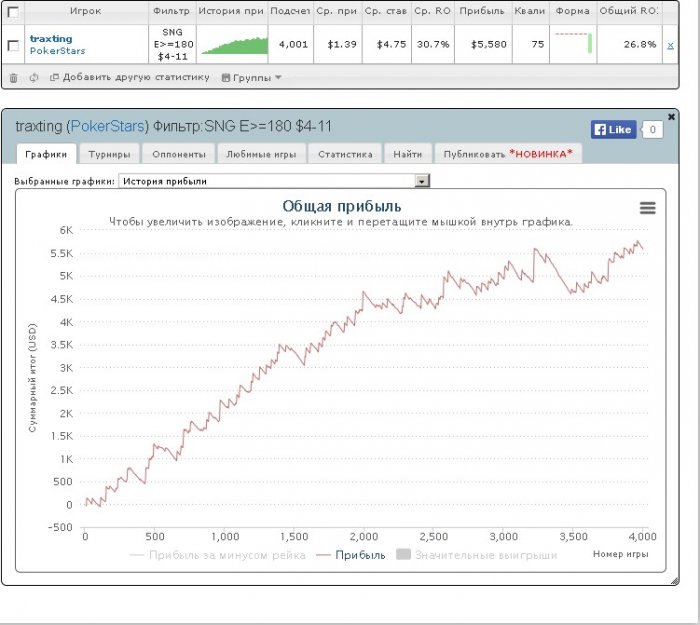Click the Facebook Like button

coord(613,129)
